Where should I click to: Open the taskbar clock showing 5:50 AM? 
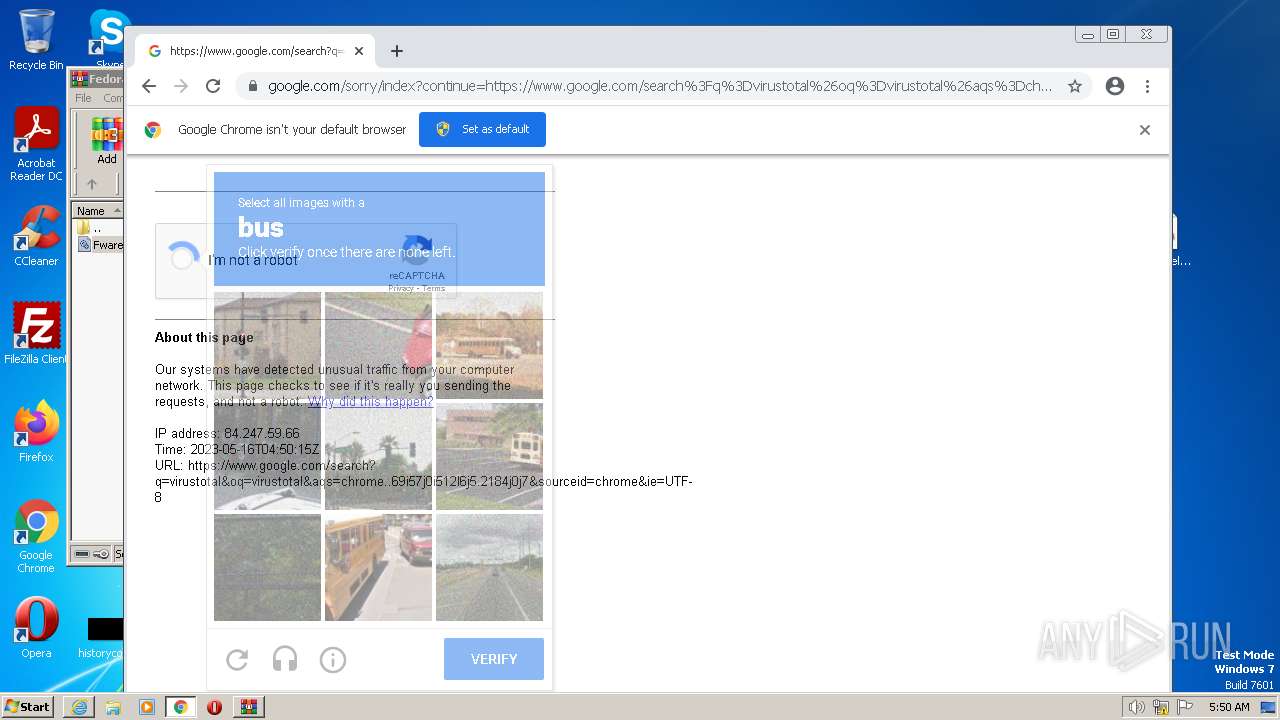click(x=1229, y=707)
